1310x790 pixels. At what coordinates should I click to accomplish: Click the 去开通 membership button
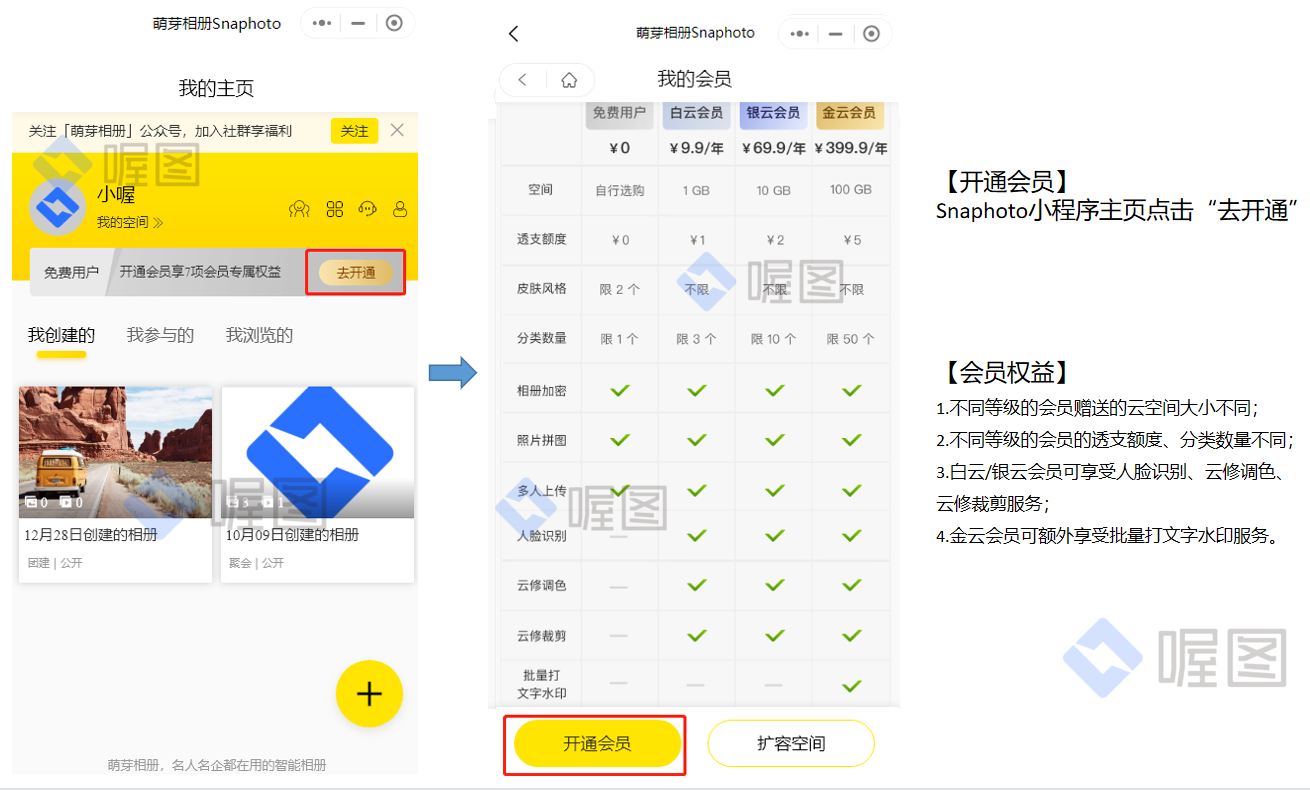click(356, 272)
